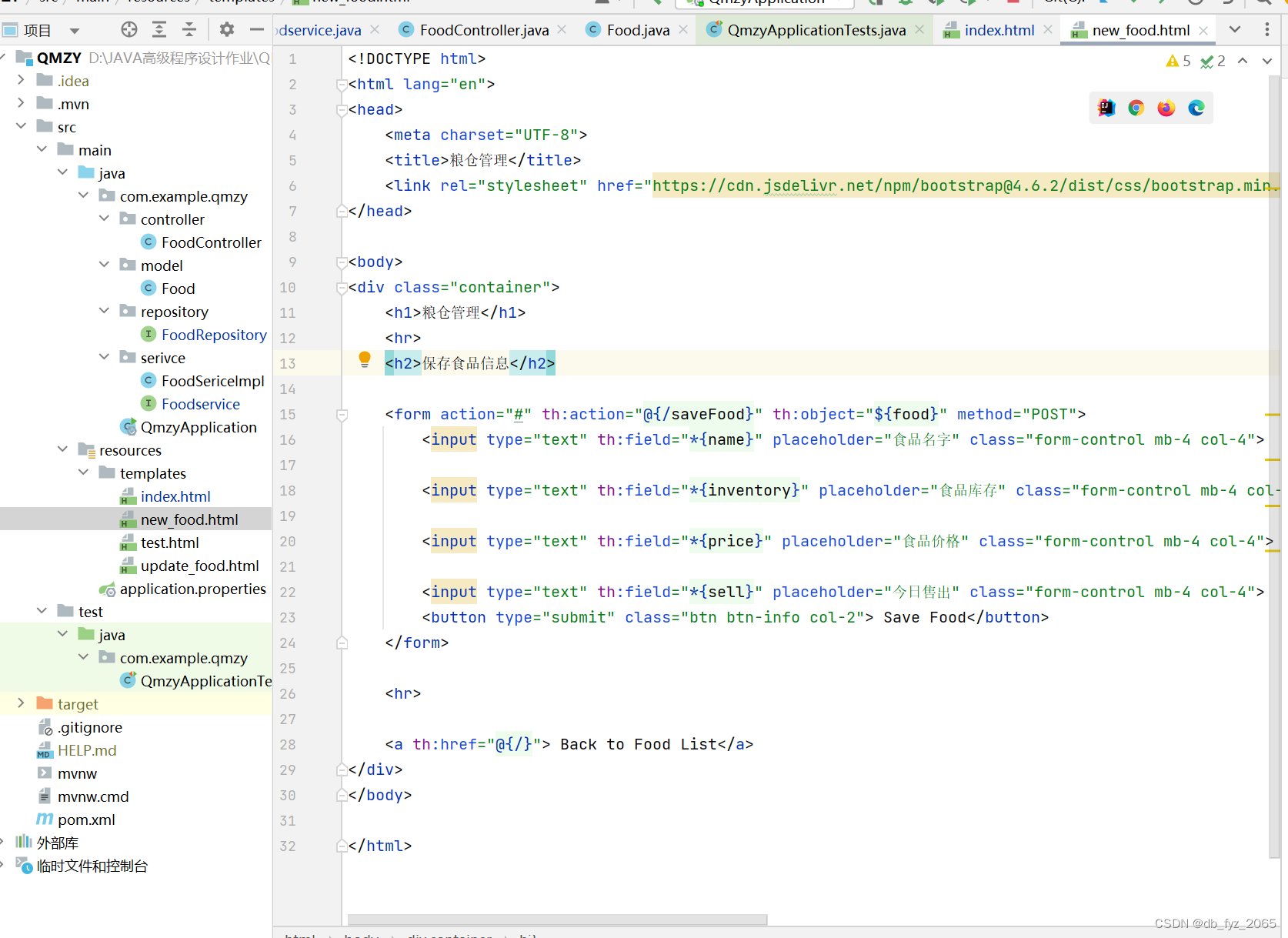Click the expand all icon in project toolbar
The height and width of the screenshot is (938, 1288).
click(159, 30)
